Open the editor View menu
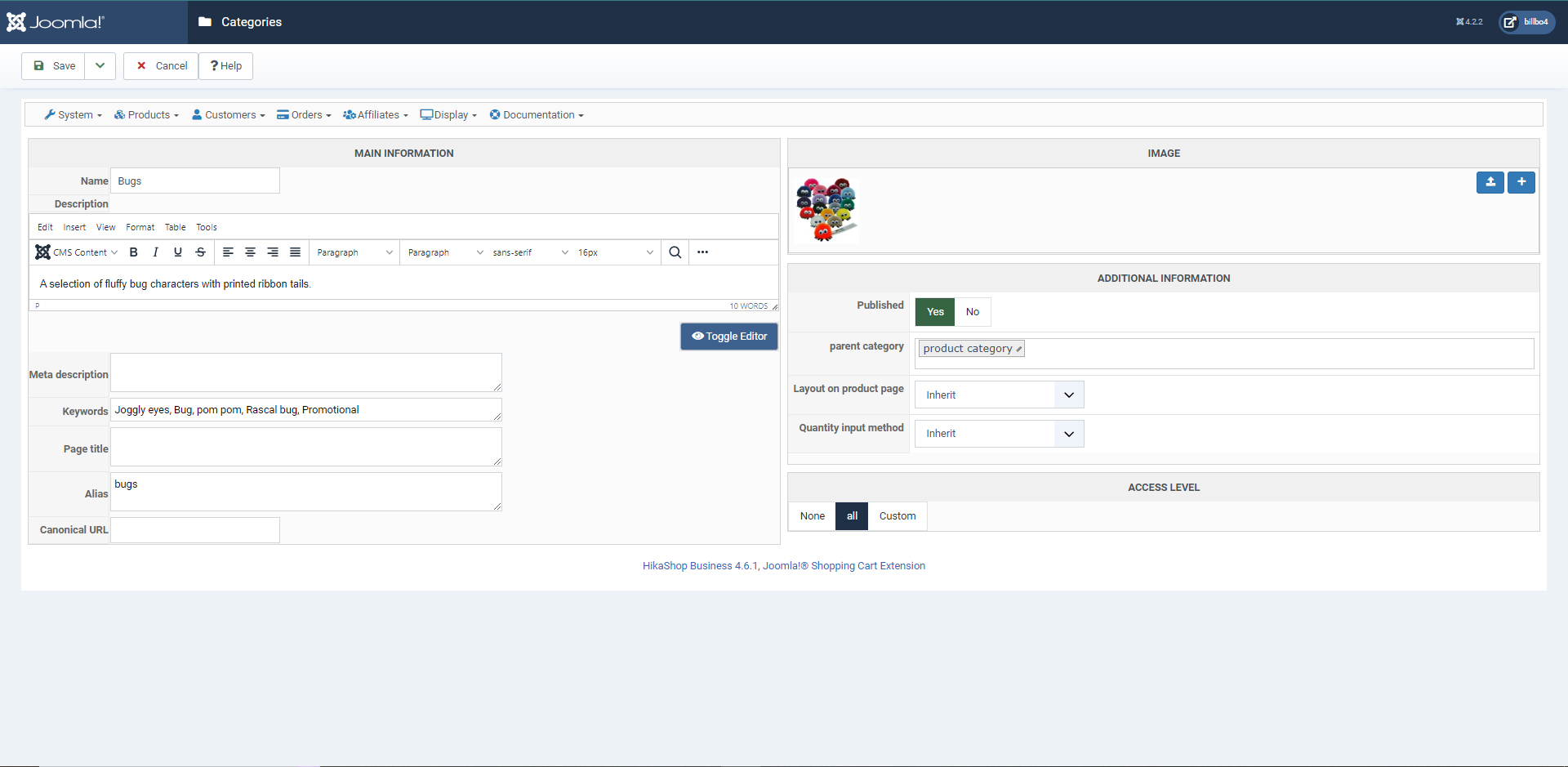The image size is (1568, 767). pos(106,228)
